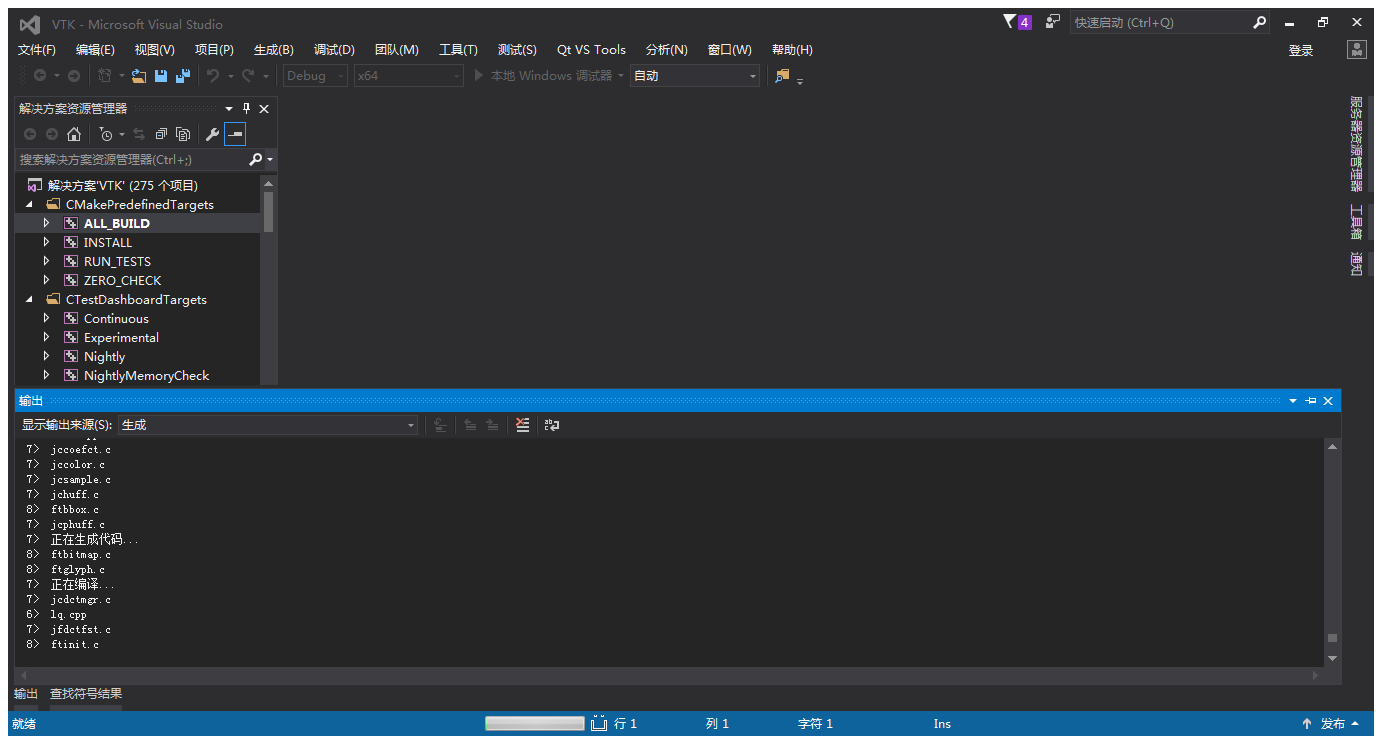Open the Qt VS Tools menu

tap(591, 49)
